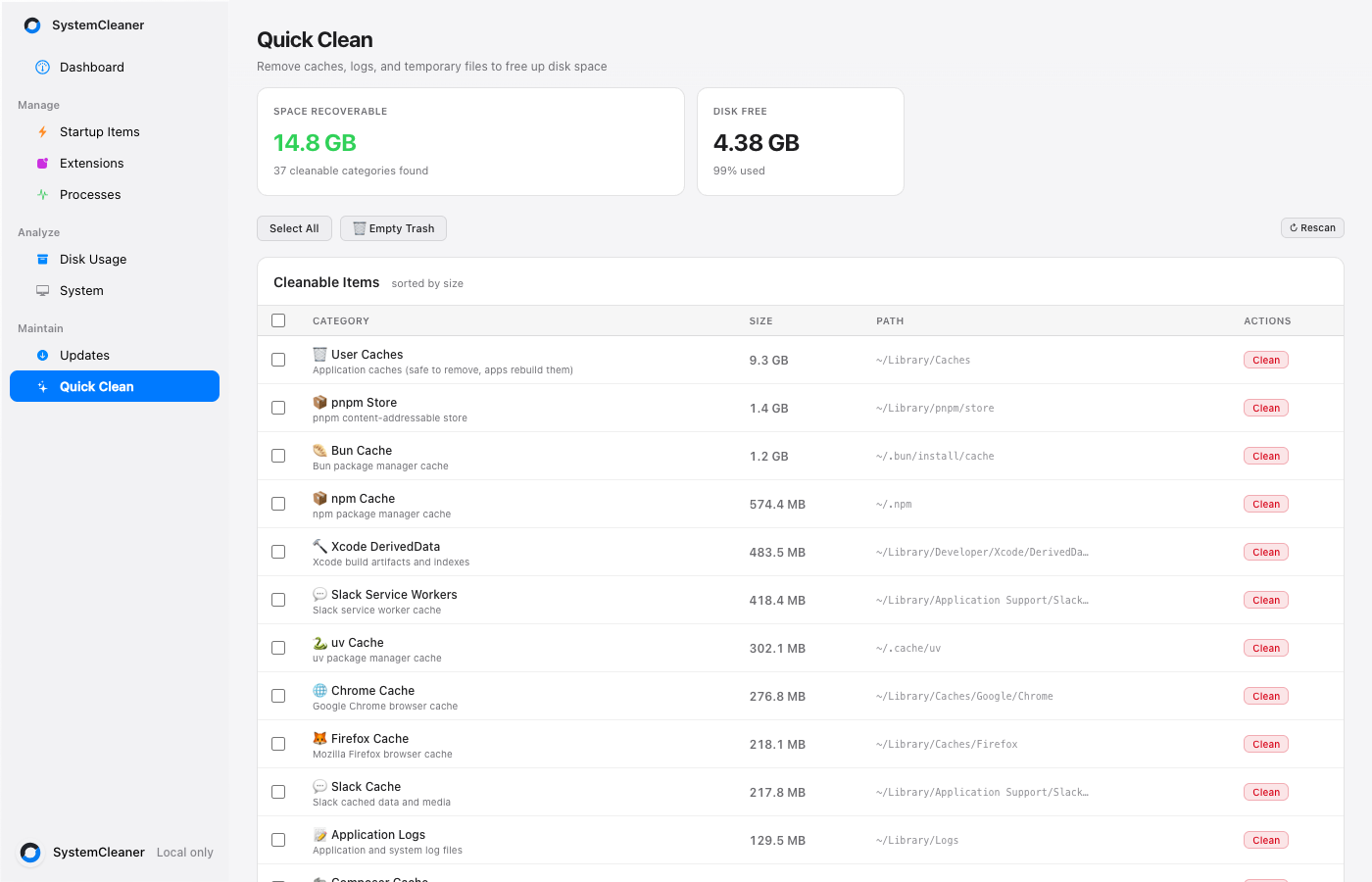Open the Extensions section

coord(115,164)
